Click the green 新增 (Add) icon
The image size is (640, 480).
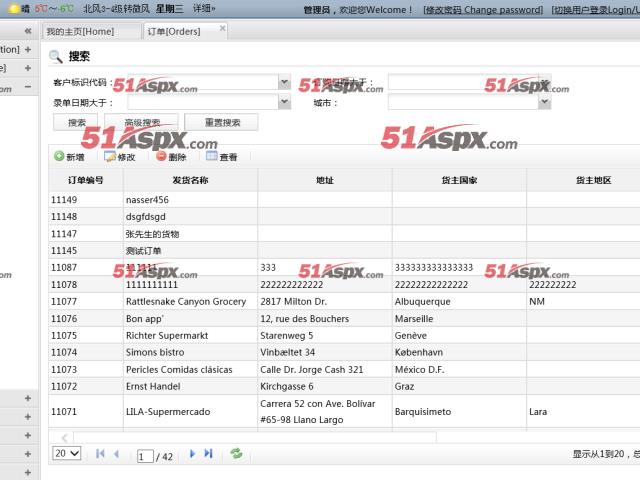(x=59, y=157)
